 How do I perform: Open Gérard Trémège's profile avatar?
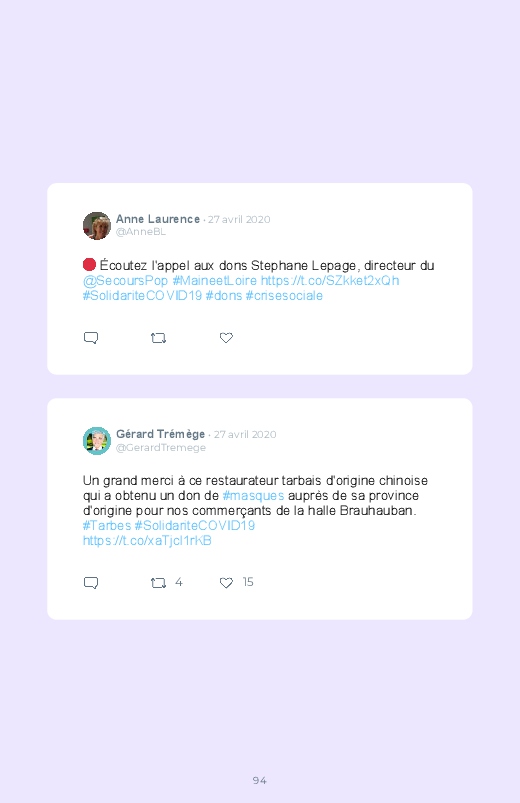coord(97,440)
